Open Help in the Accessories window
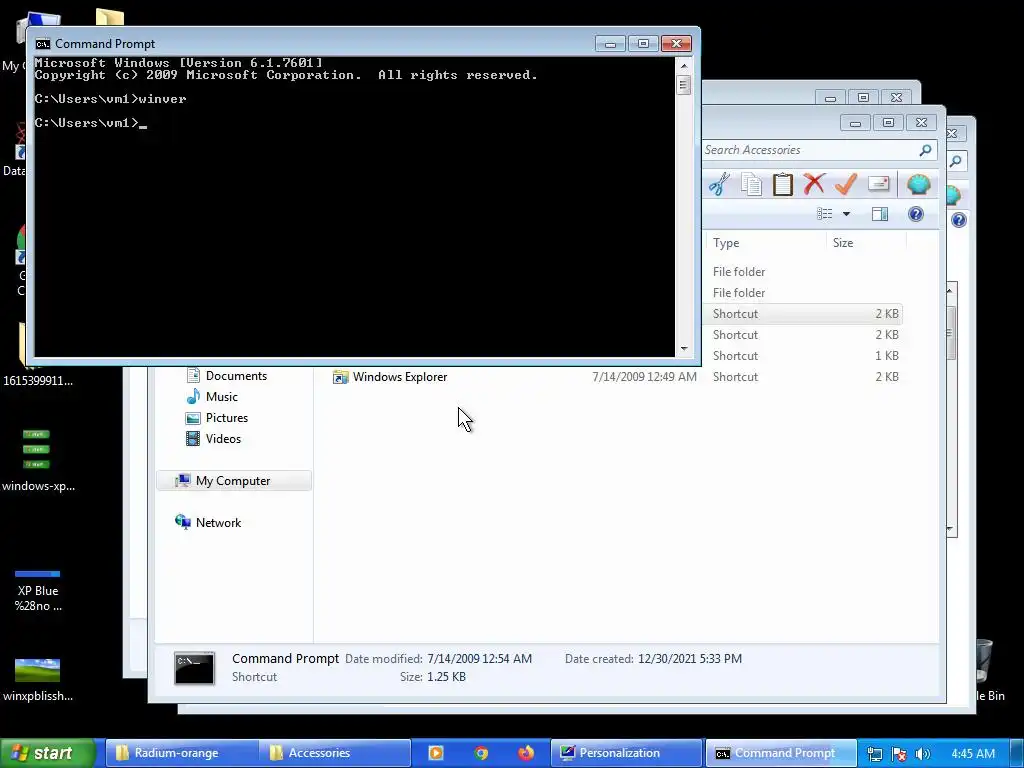 916,214
